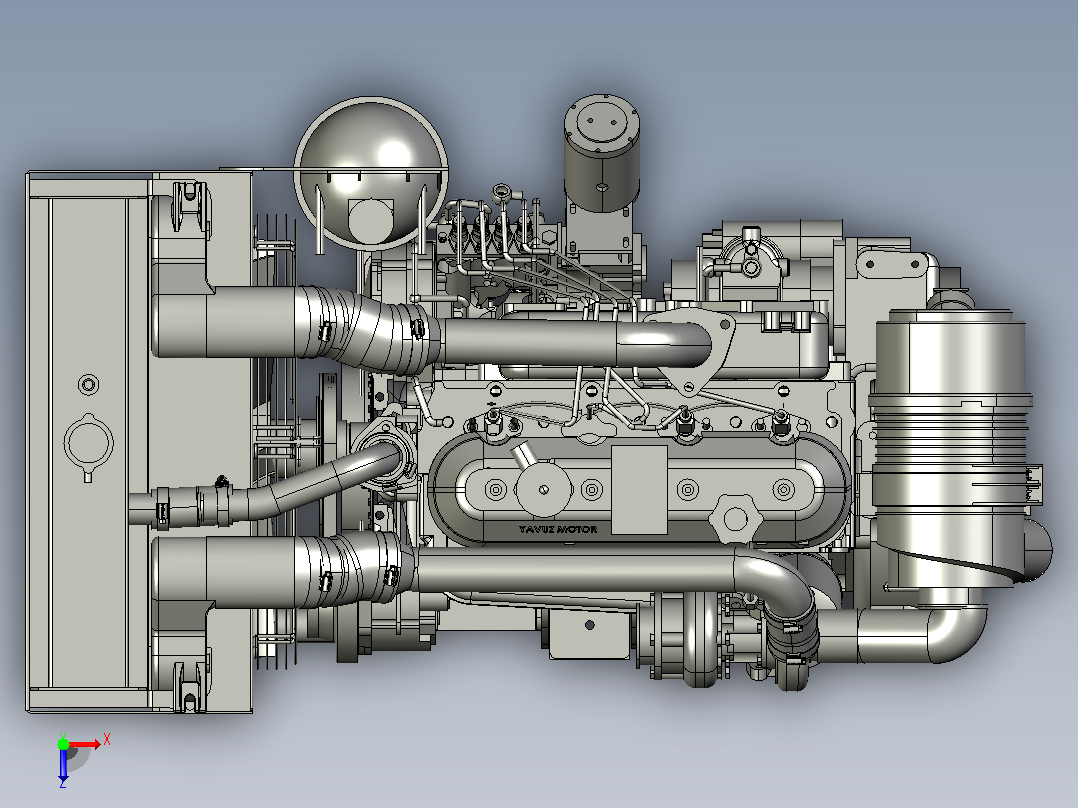Click the red X axis arrow of the triad
Viewport: 1078px width, 808px height.
85,745
